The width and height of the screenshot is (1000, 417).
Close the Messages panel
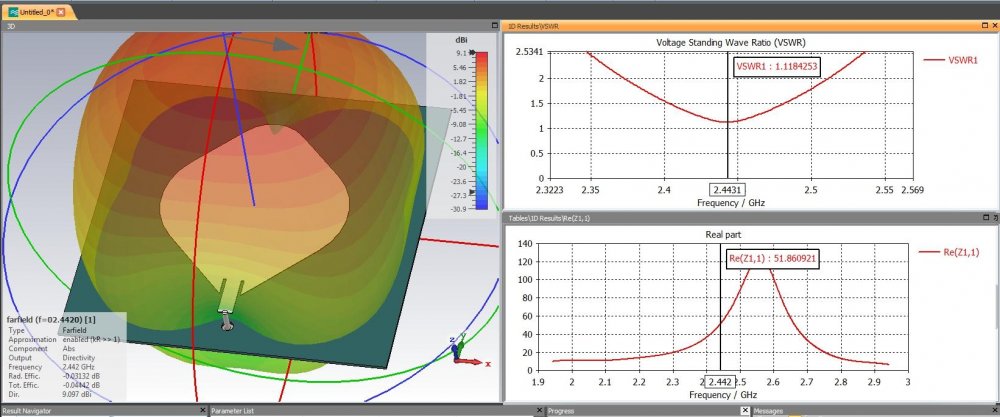996,411
